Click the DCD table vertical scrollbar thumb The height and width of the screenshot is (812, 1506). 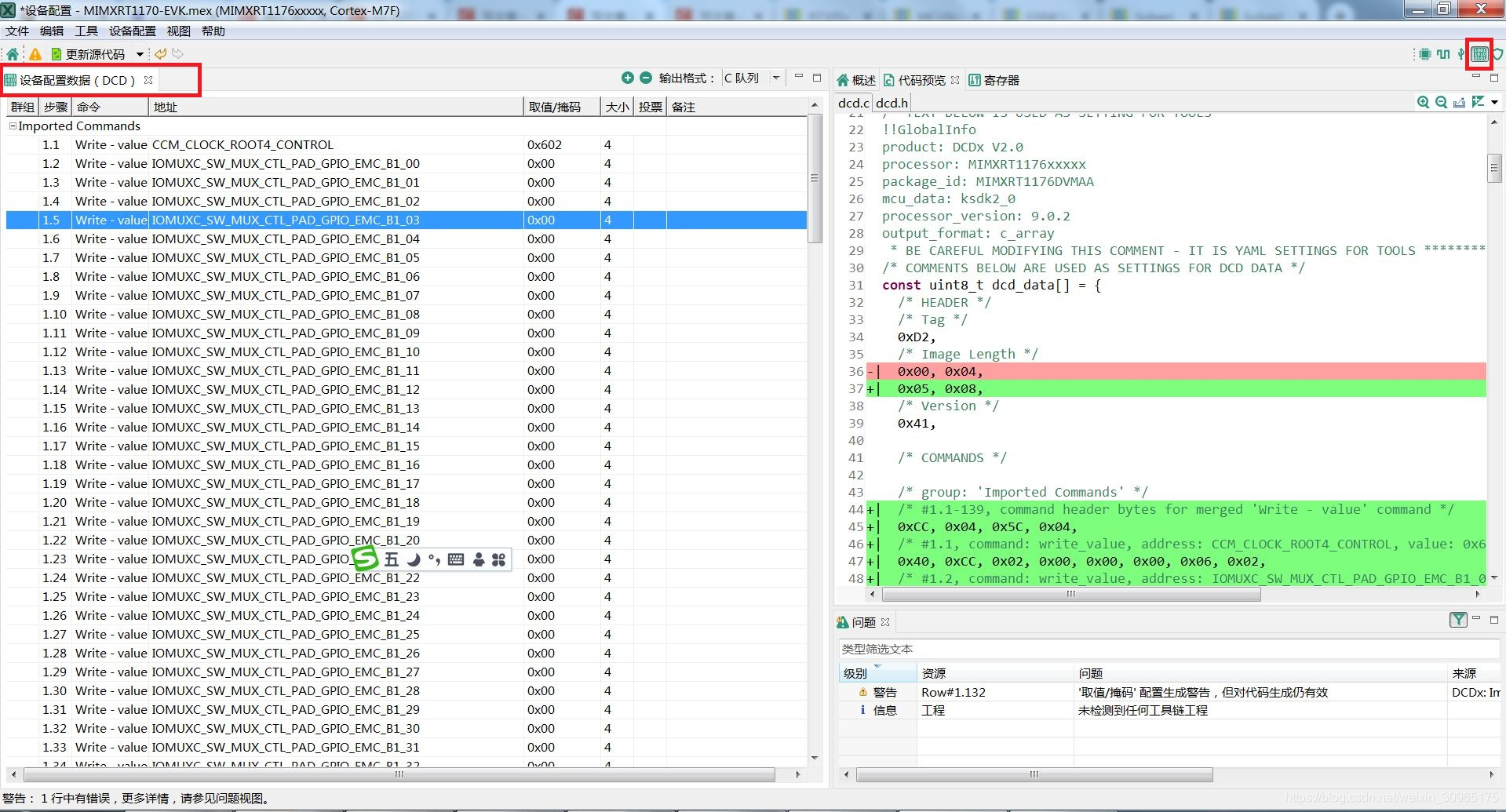815,179
